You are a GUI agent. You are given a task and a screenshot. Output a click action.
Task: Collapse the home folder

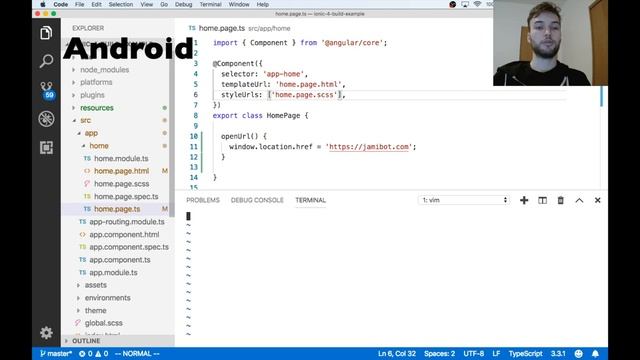[x=99, y=146]
